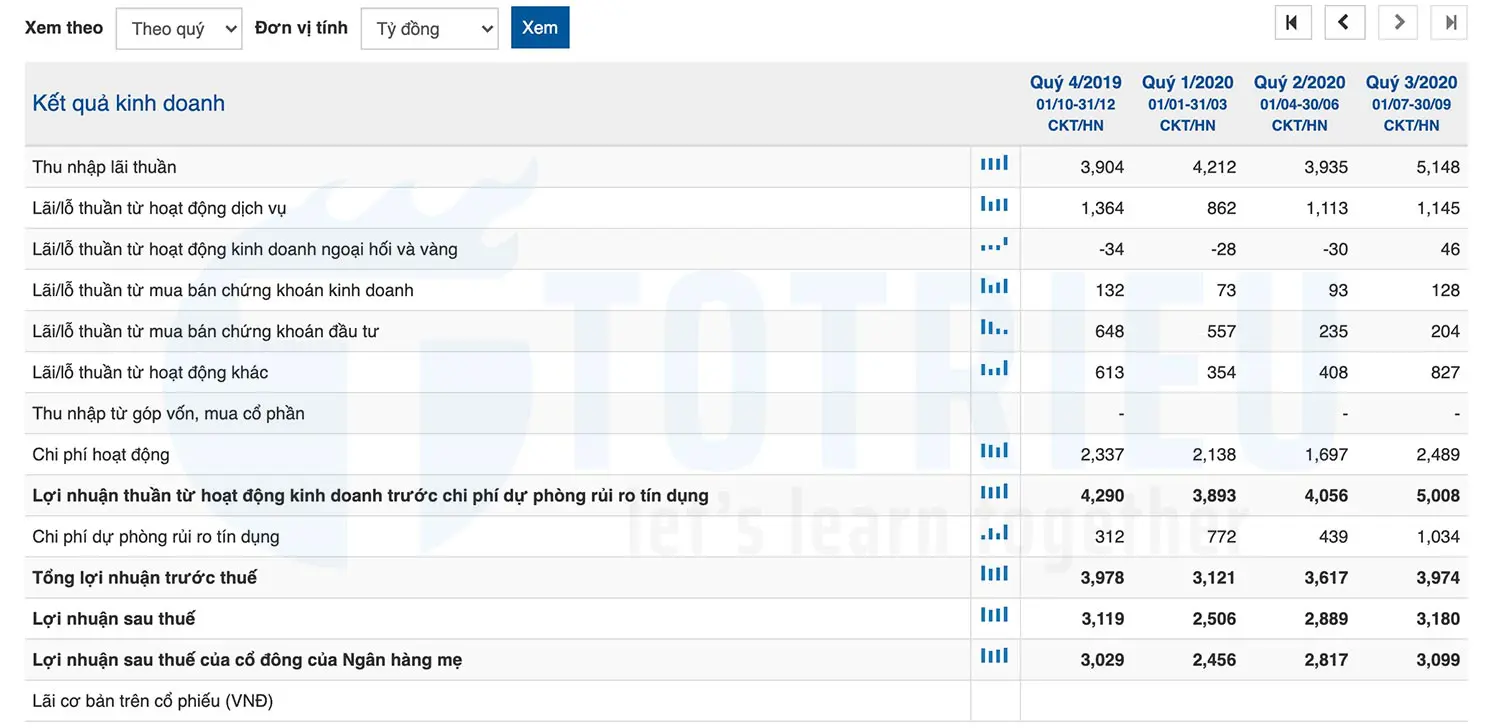Open chart for Tổng lợi nhuận trước thuế
1500x728 pixels.
point(994,574)
